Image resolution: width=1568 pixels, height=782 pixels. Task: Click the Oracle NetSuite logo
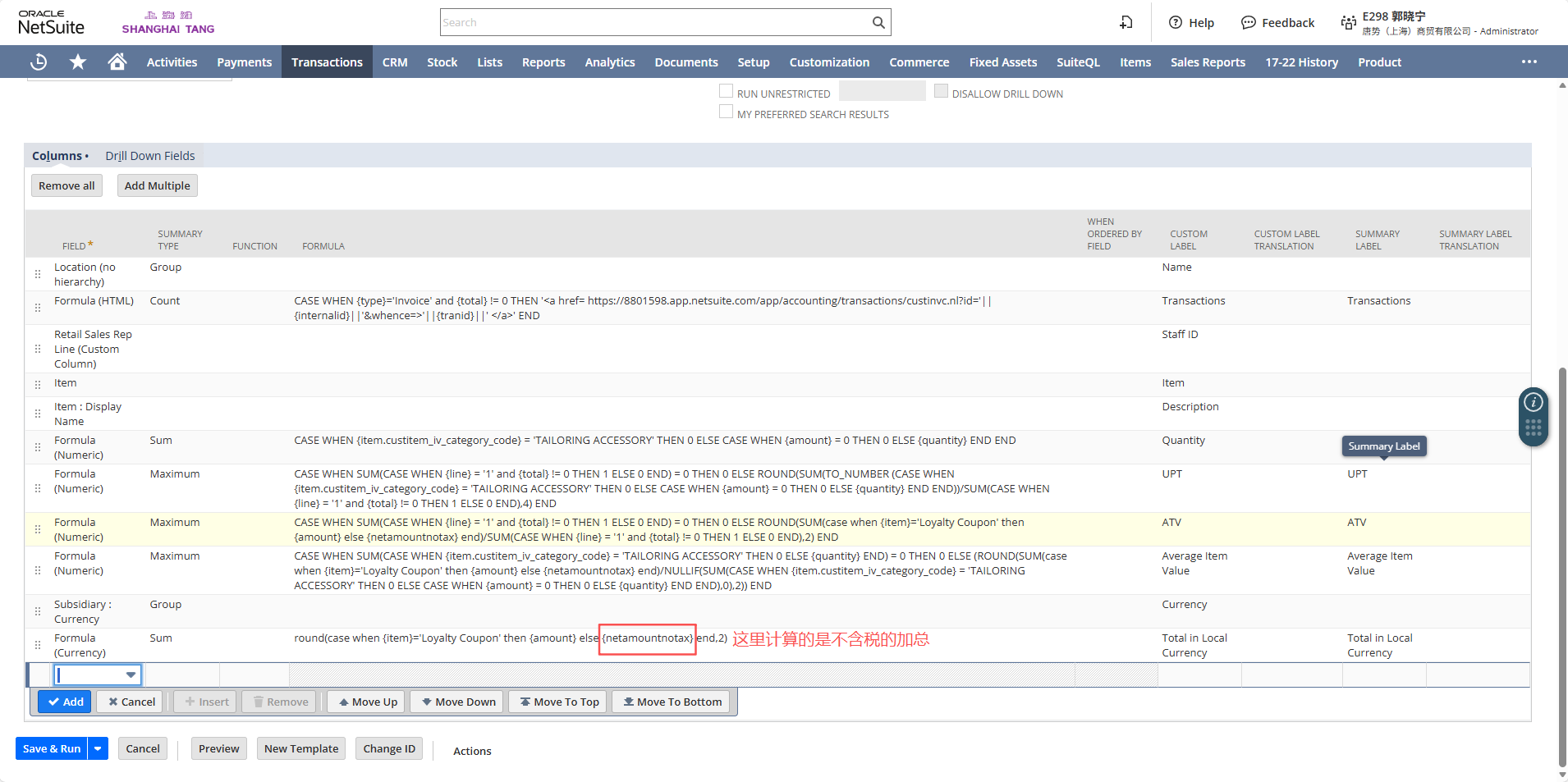(51, 22)
